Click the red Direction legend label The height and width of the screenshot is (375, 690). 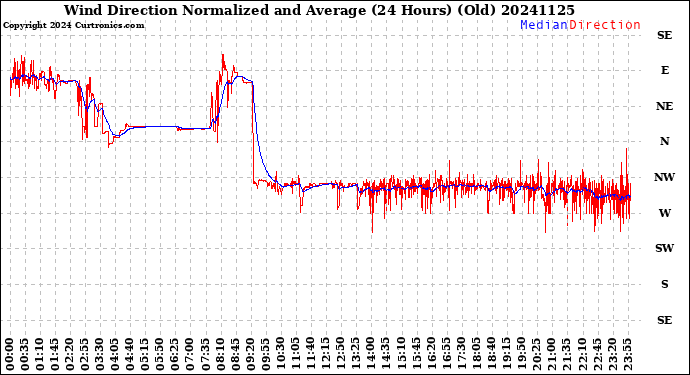pyautogui.click(x=605, y=25)
